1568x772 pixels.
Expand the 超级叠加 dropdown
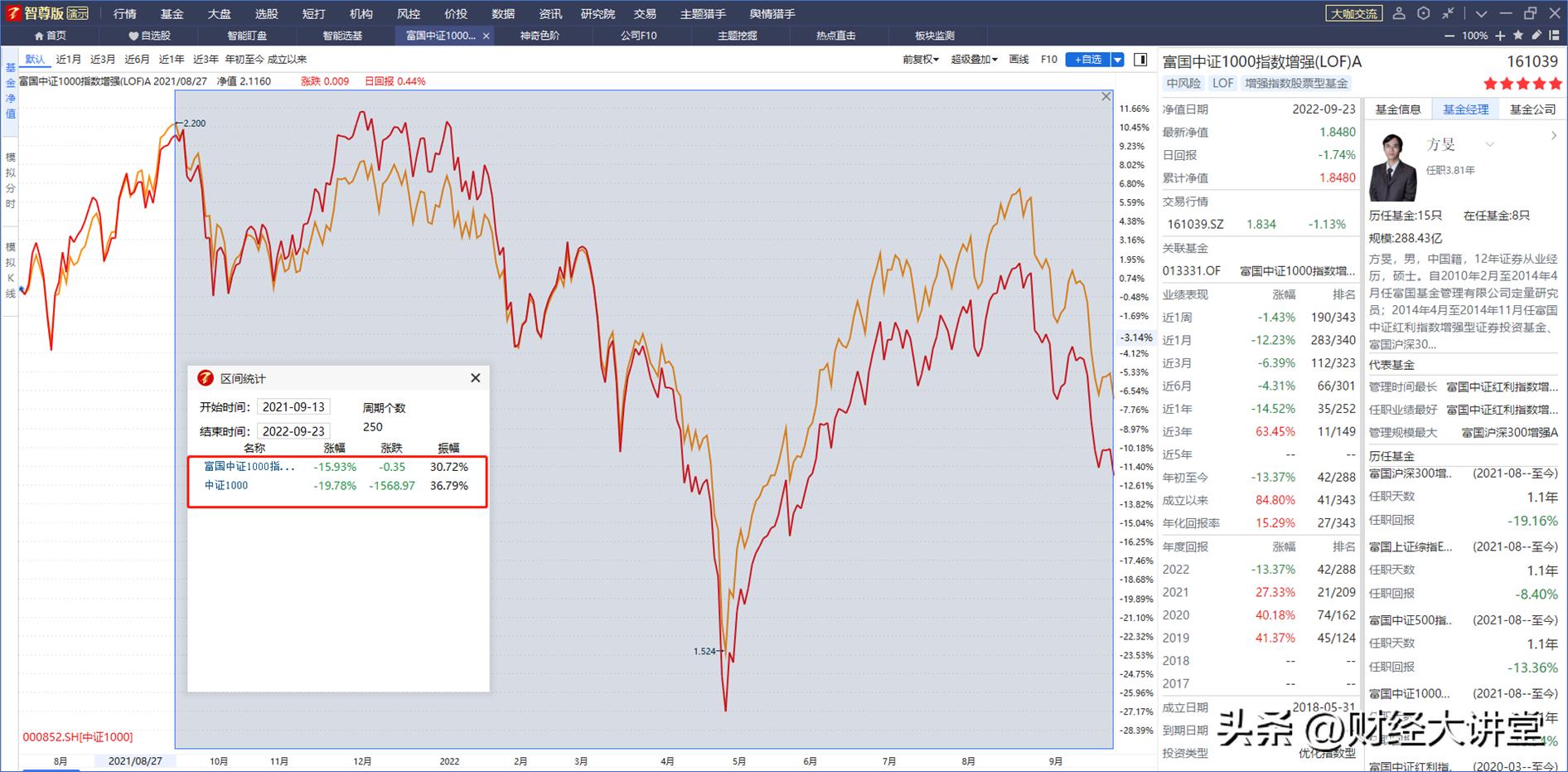click(974, 59)
